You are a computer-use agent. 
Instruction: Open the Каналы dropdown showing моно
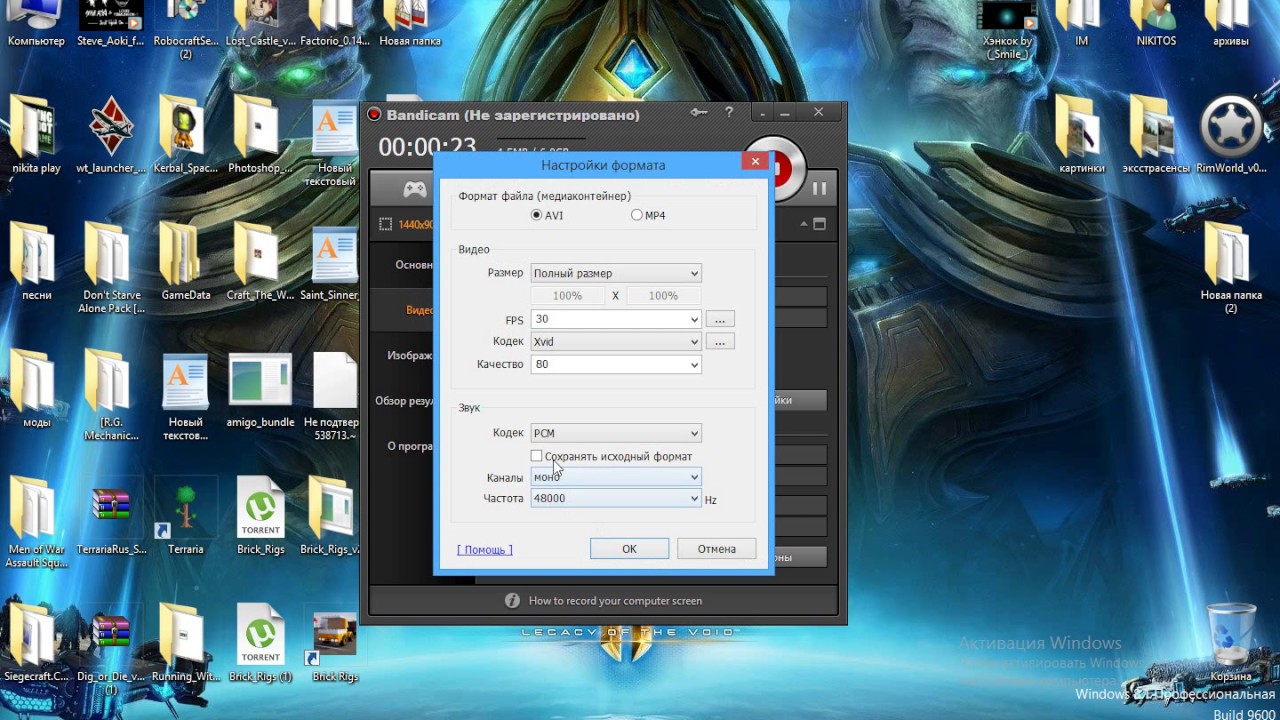[x=615, y=477]
